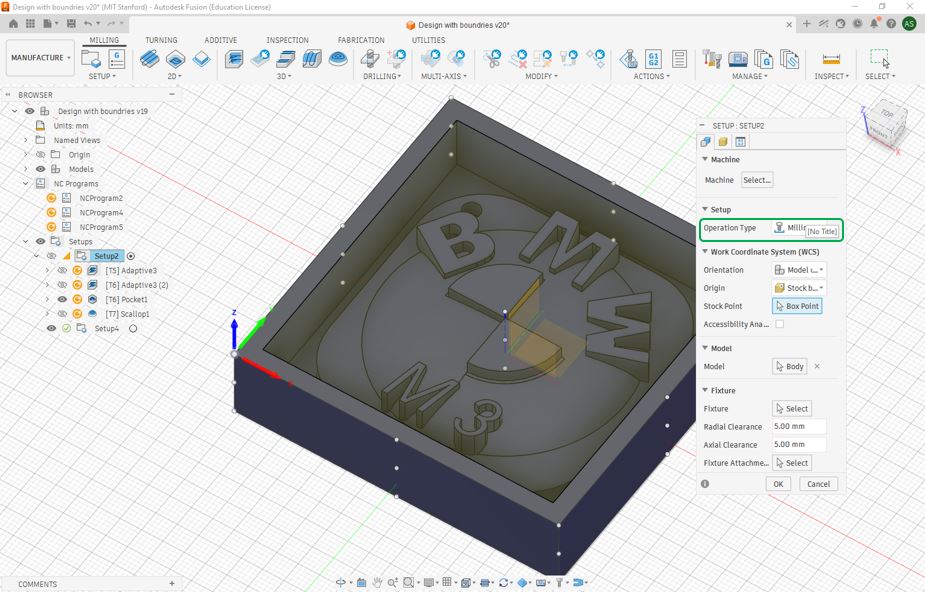Viewport: 925px width, 592px height.
Task: Click the 2D Adaptive Clearing icon
Action: pyautogui.click(x=149, y=59)
